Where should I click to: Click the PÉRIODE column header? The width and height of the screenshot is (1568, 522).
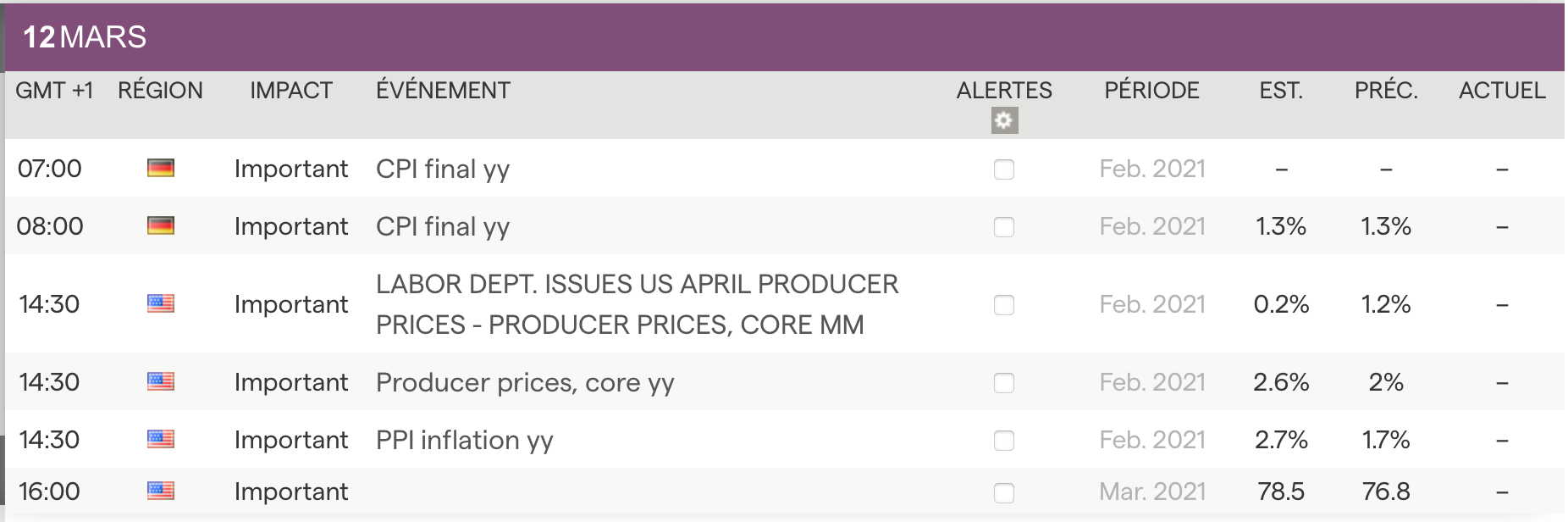[x=1151, y=91]
